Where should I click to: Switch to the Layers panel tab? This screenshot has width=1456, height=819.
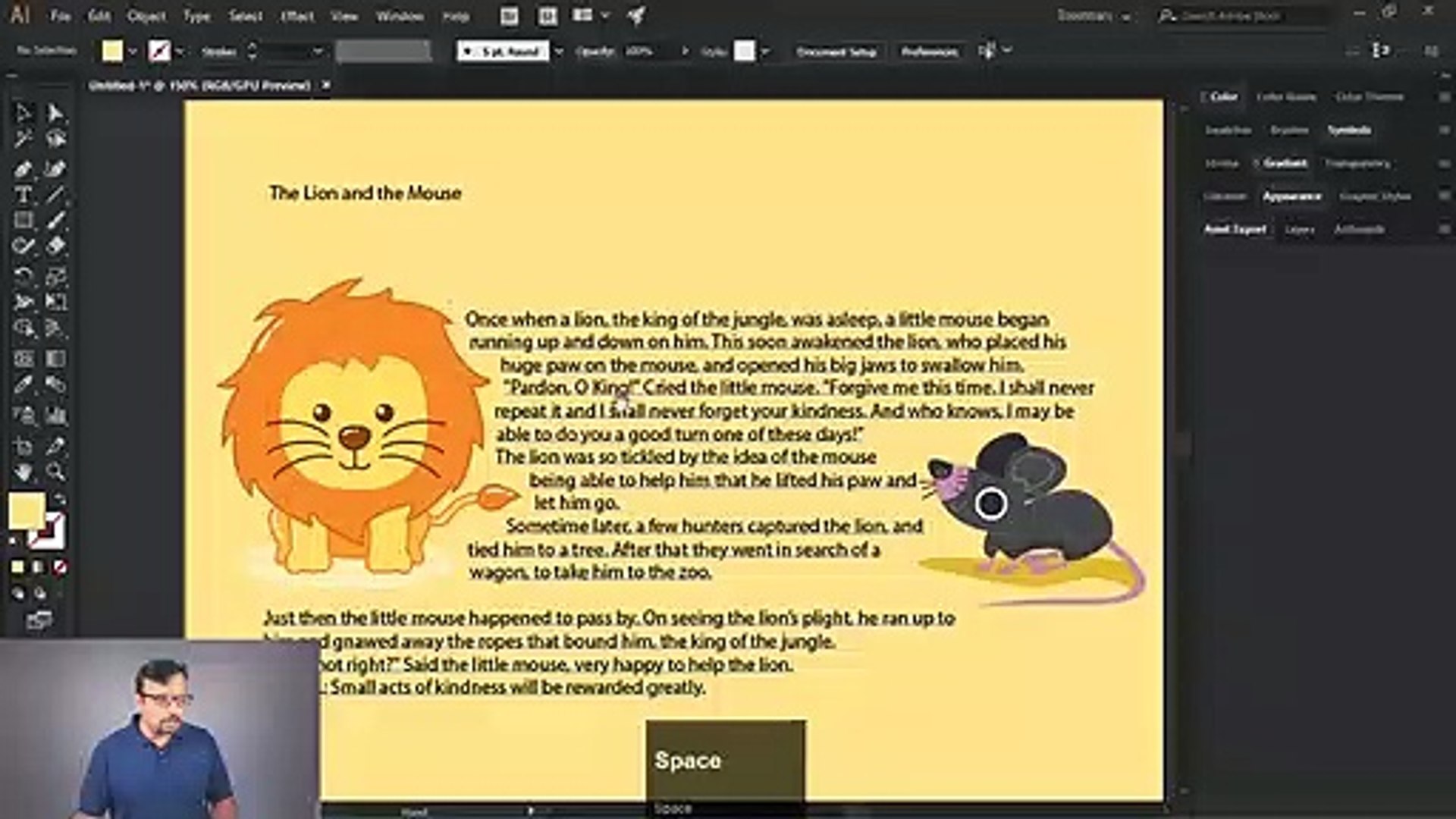[x=1300, y=230]
